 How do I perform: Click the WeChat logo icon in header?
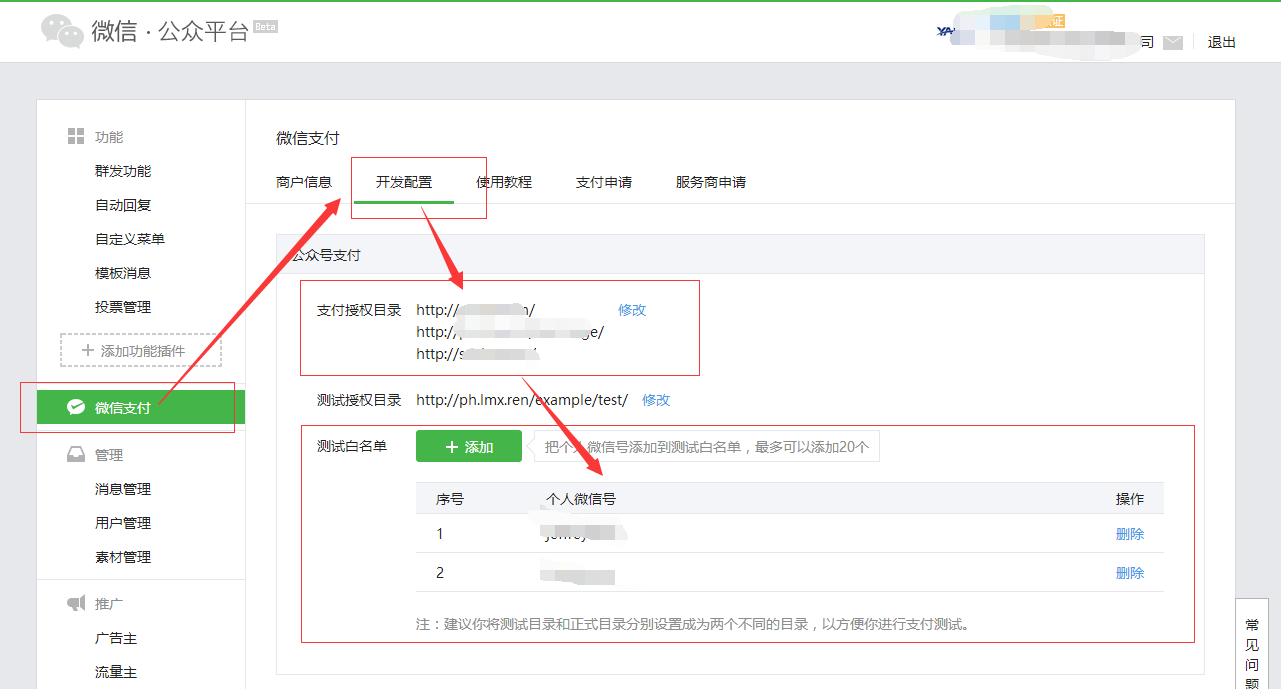click(x=62, y=32)
